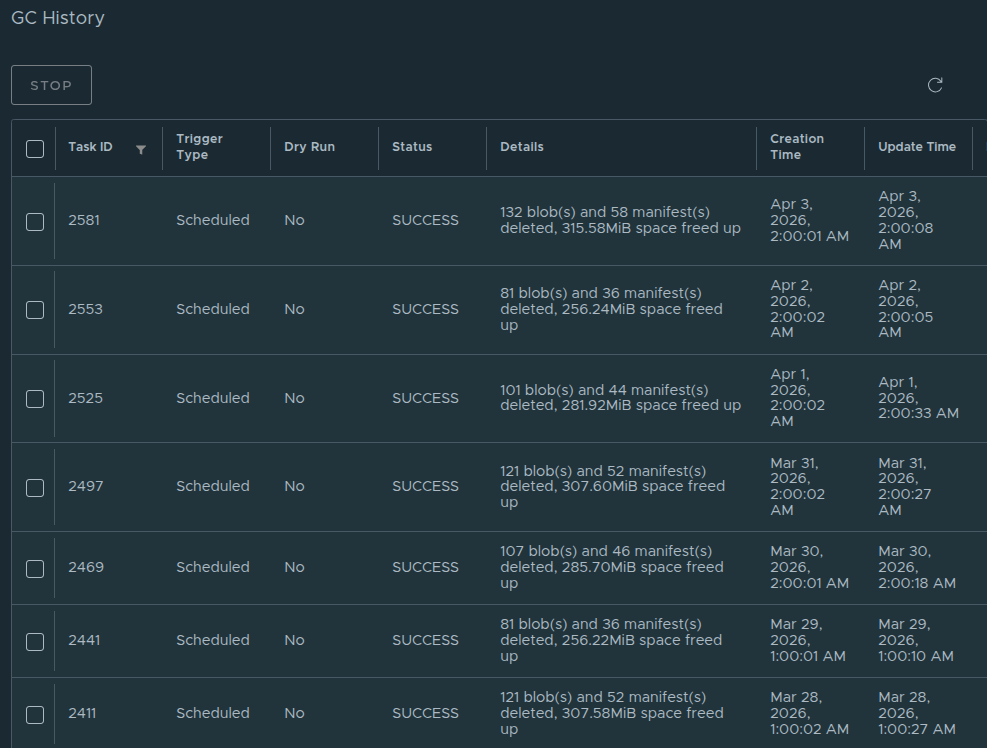The image size is (987, 748).
Task: Click the Status column header
Action: click(412, 147)
